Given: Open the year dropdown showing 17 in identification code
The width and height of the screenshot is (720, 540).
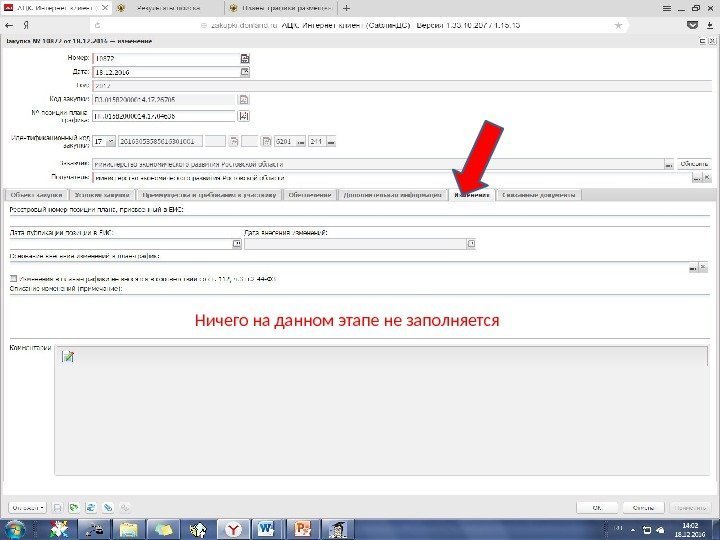Looking at the screenshot, I should (111, 141).
